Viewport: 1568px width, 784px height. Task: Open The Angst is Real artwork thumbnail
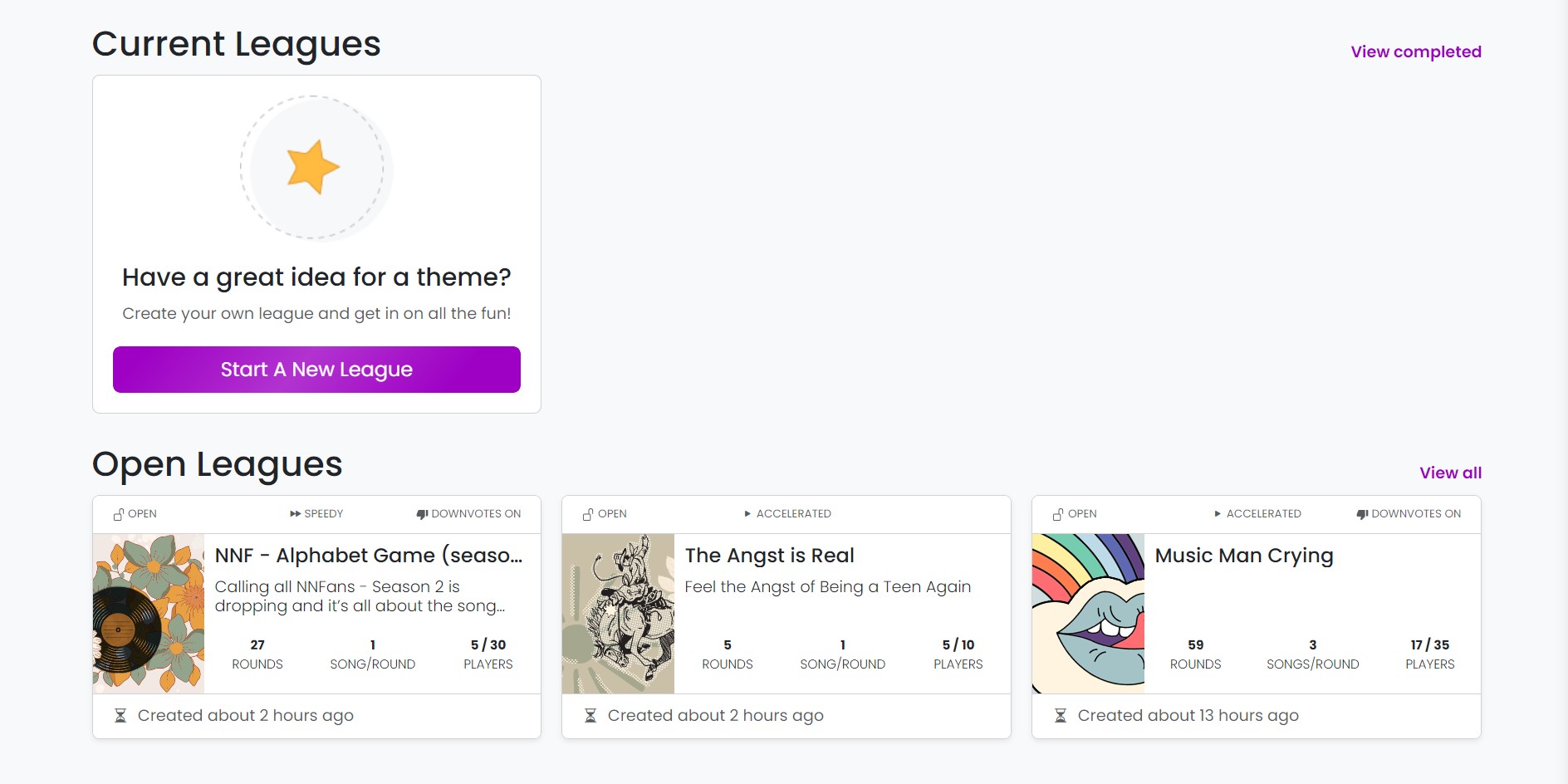pyautogui.click(x=618, y=614)
